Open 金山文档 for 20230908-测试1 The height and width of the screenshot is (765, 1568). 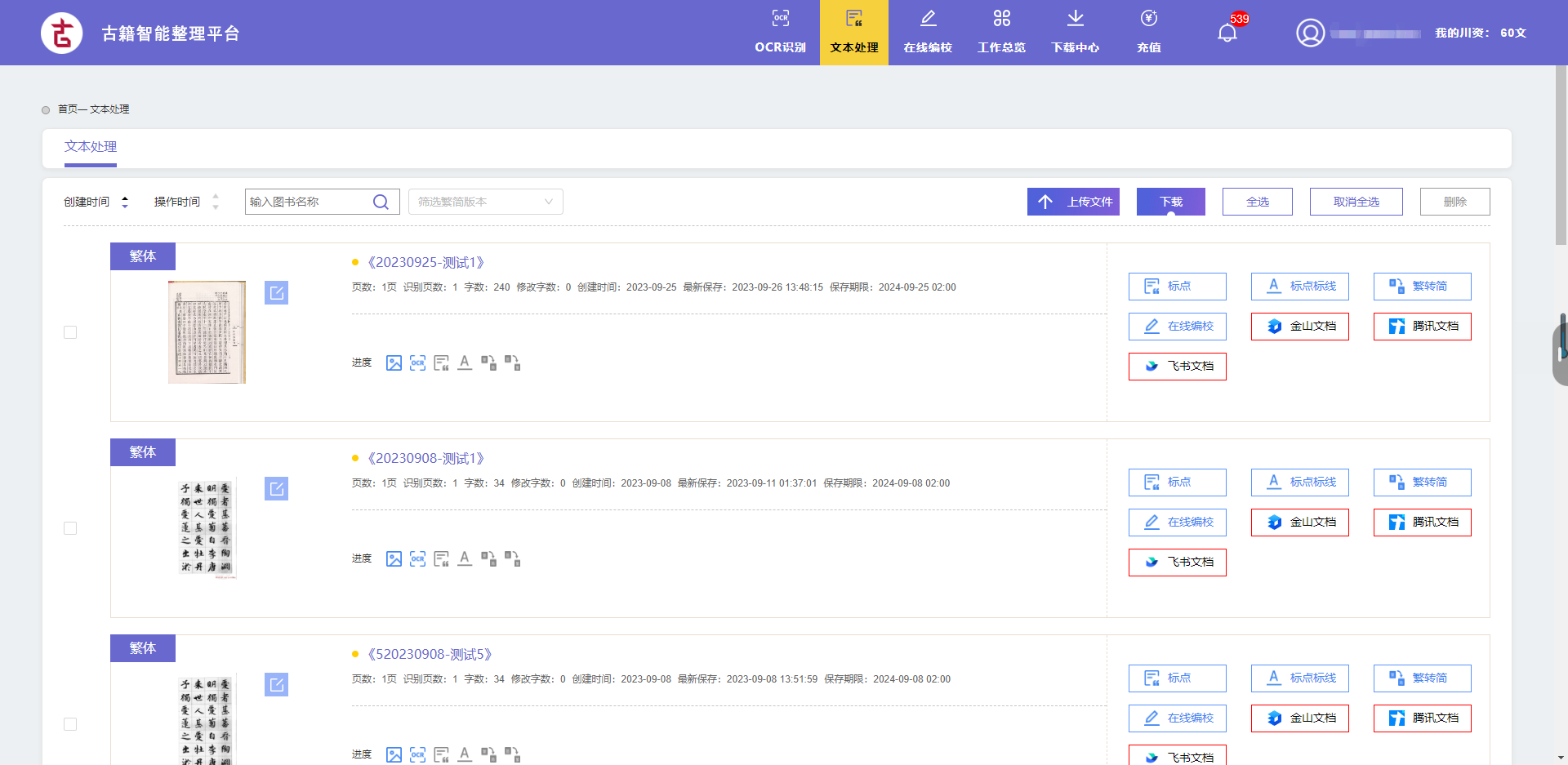point(1299,523)
